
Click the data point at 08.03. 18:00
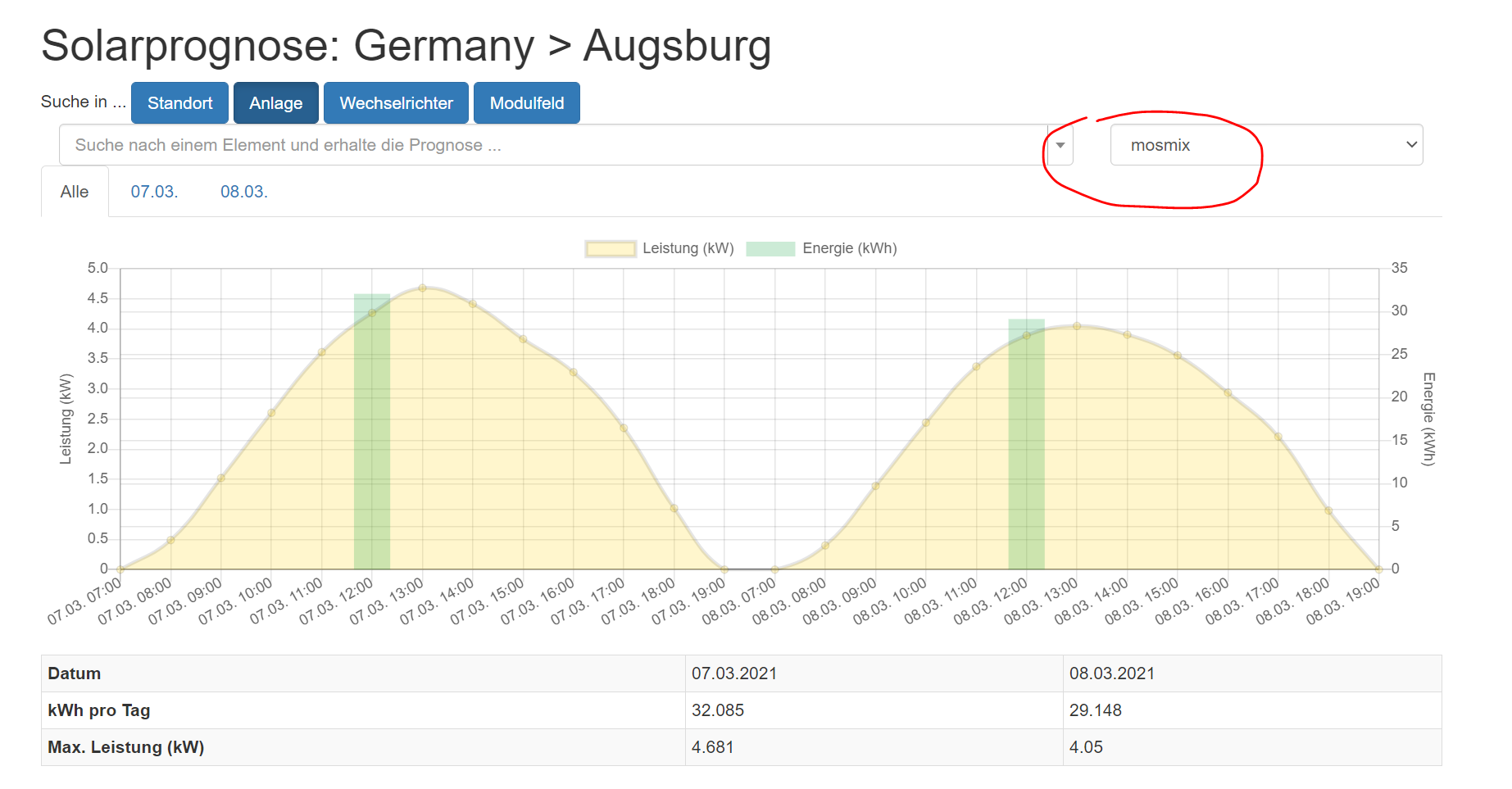tap(1328, 510)
